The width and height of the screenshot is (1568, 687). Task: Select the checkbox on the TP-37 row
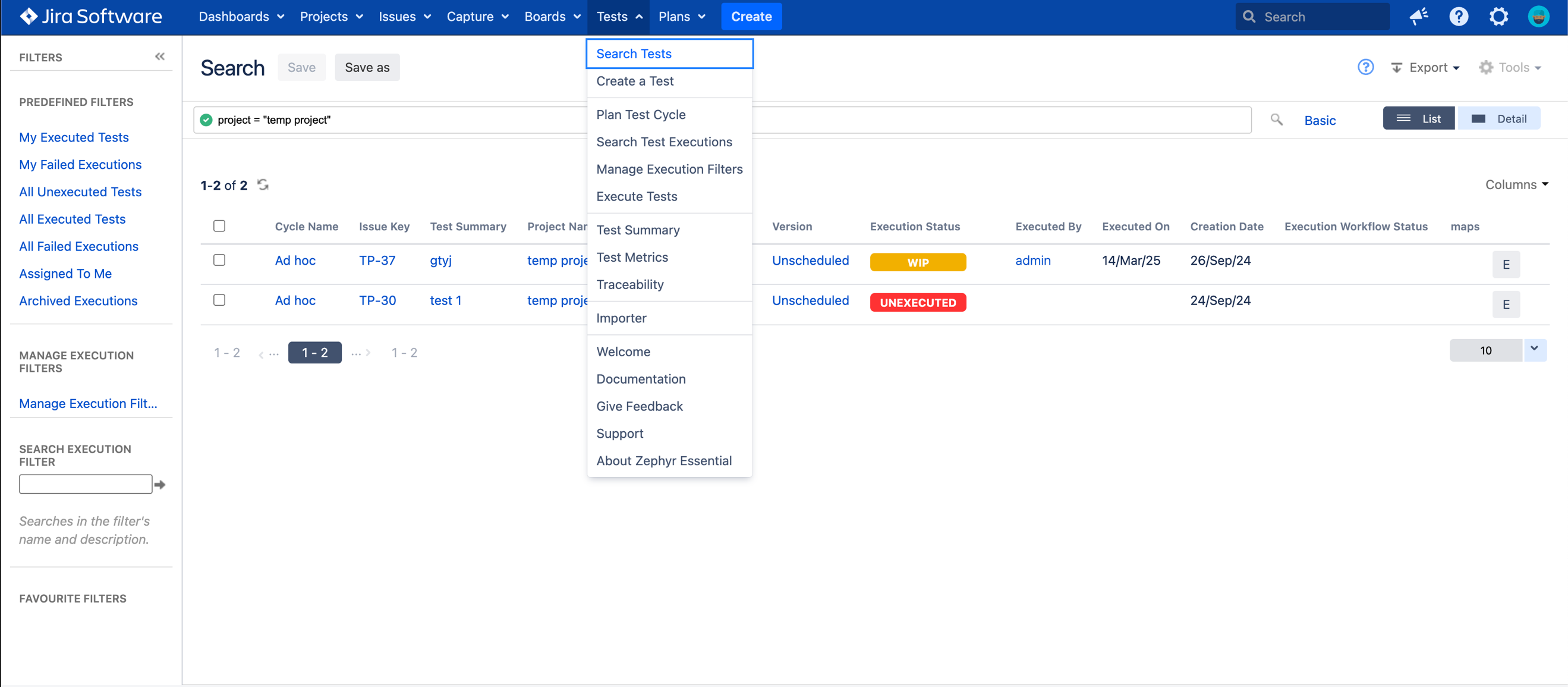[x=220, y=259]
